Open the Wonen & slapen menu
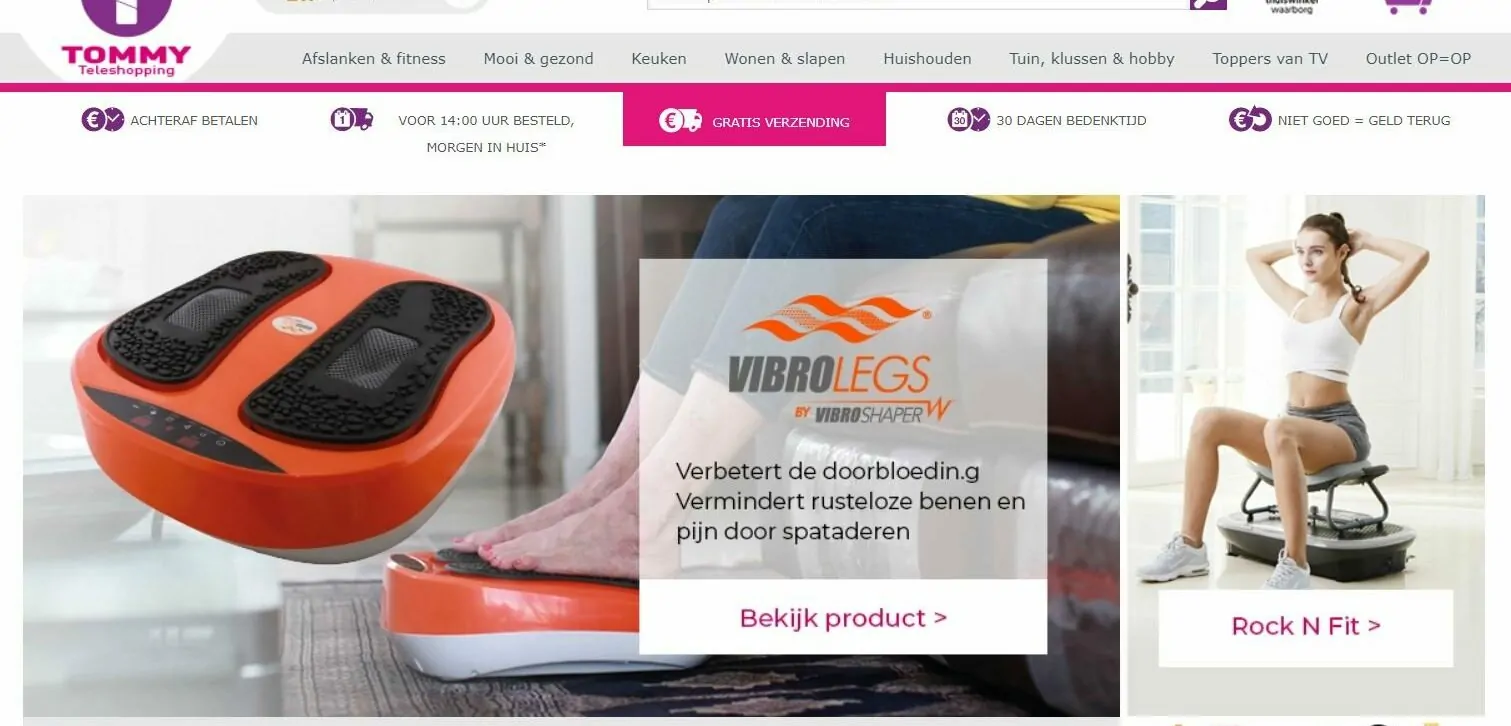 tap(785, 59)
